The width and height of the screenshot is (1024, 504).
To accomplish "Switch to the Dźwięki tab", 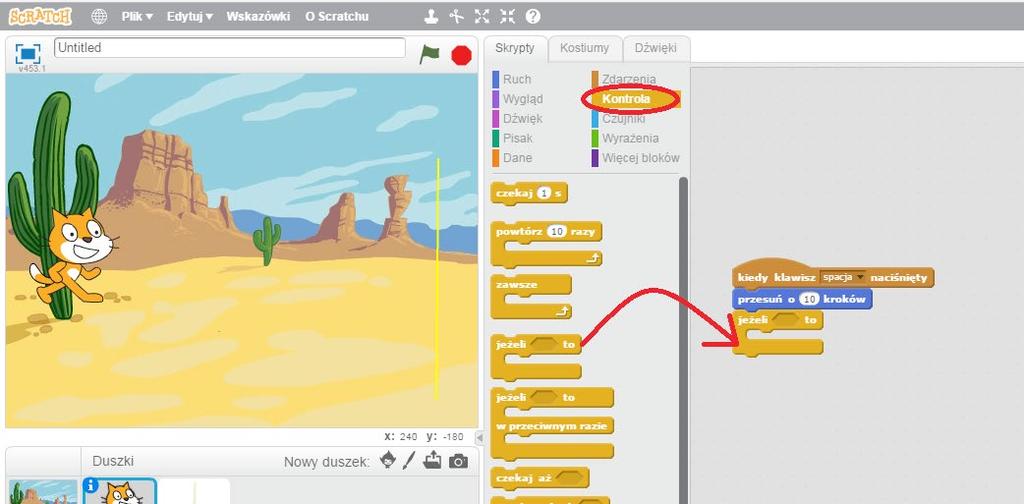I will (656, 48).
